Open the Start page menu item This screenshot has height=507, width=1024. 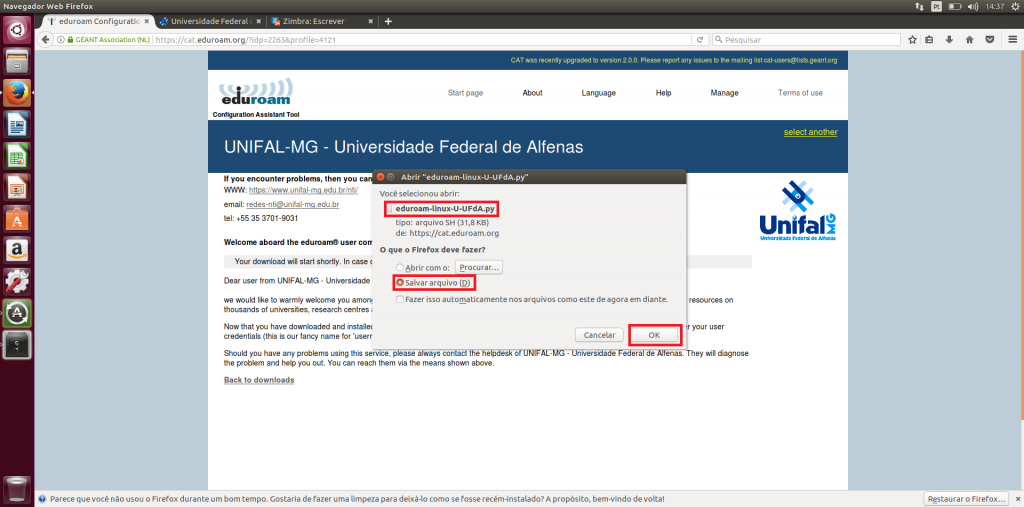[x=466, y=93]
